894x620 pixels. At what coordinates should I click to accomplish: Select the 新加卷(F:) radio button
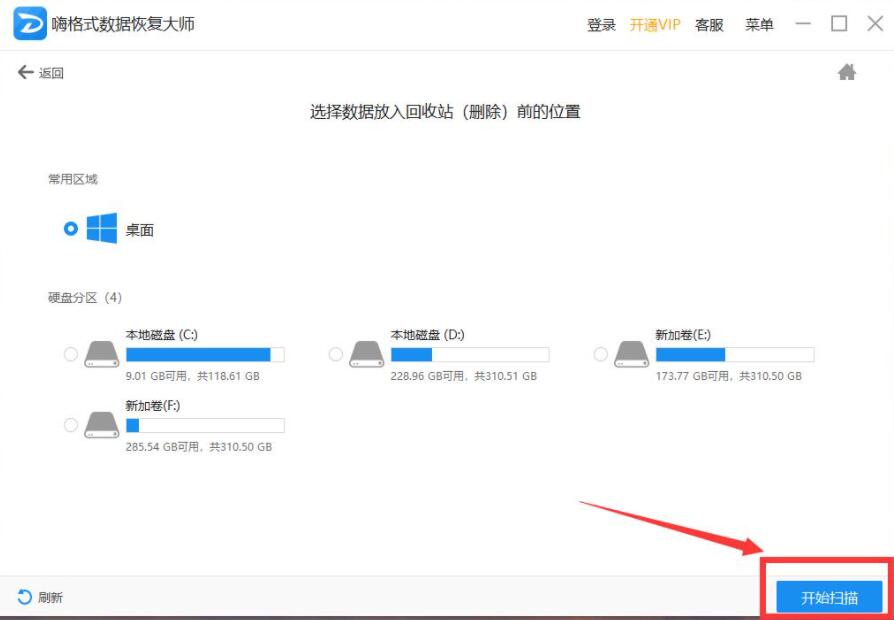pyautogui.click(x=71, y=426)
